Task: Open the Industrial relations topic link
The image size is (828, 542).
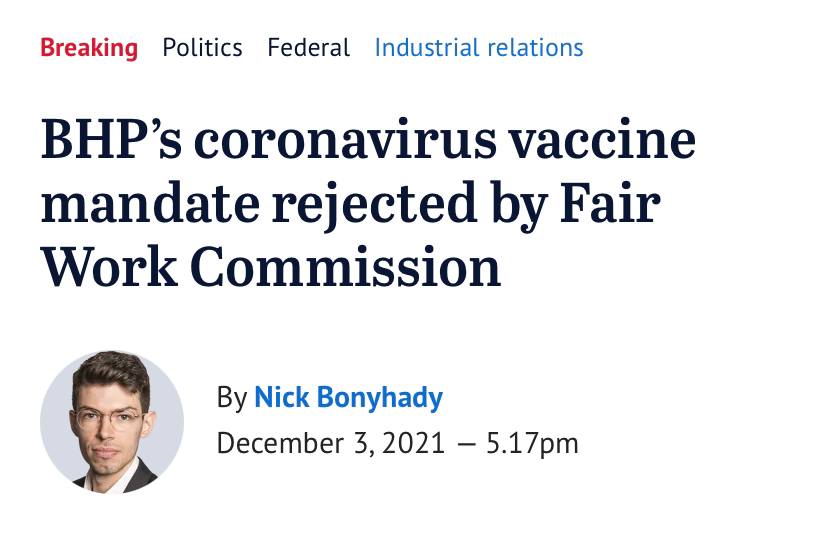Action: coord(479,48)
